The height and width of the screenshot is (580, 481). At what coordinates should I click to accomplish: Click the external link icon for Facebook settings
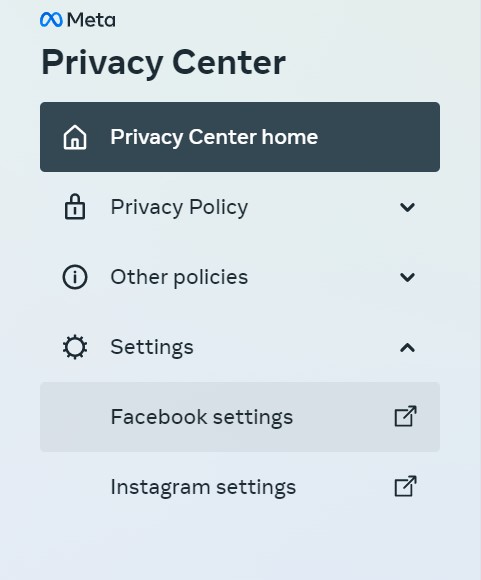[x=406, y=417]
